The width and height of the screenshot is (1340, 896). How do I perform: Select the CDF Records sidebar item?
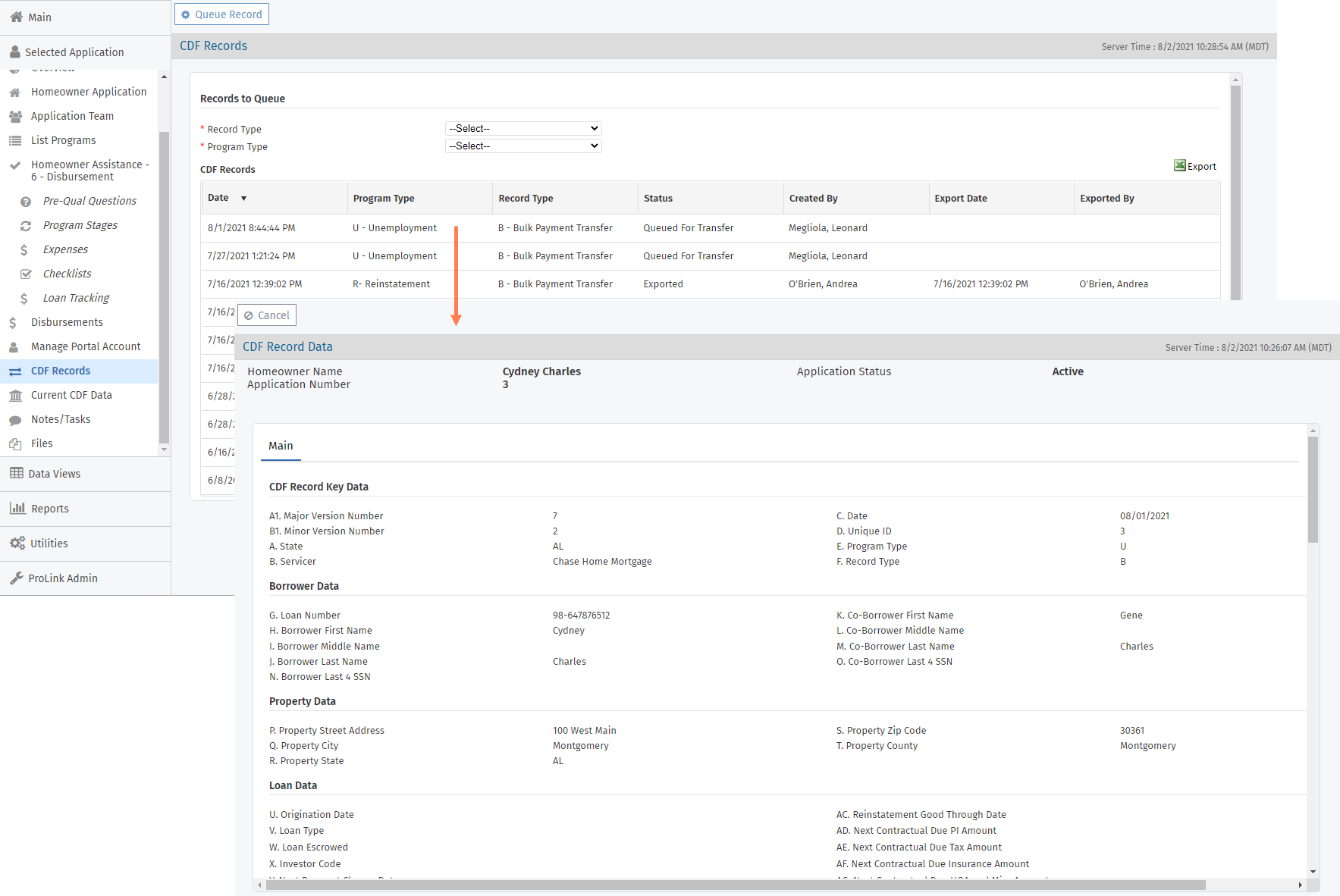(61, 371)
